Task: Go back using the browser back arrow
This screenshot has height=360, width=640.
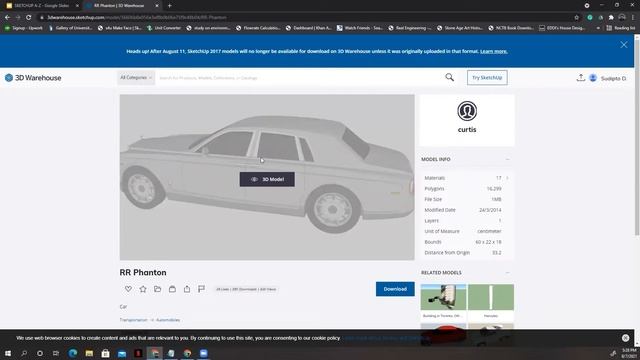Action: [7, 18]
